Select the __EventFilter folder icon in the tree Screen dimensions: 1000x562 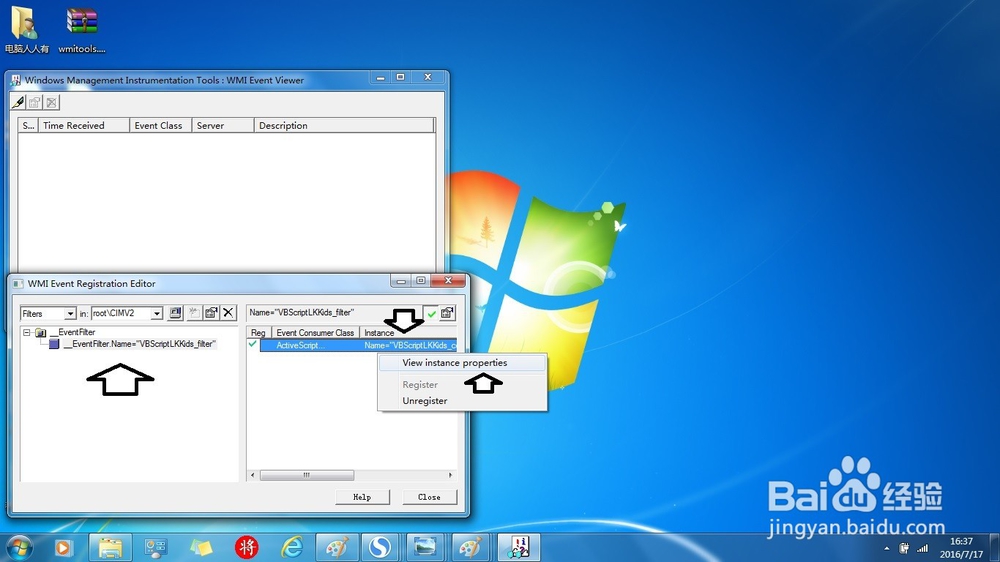[41, 332]
